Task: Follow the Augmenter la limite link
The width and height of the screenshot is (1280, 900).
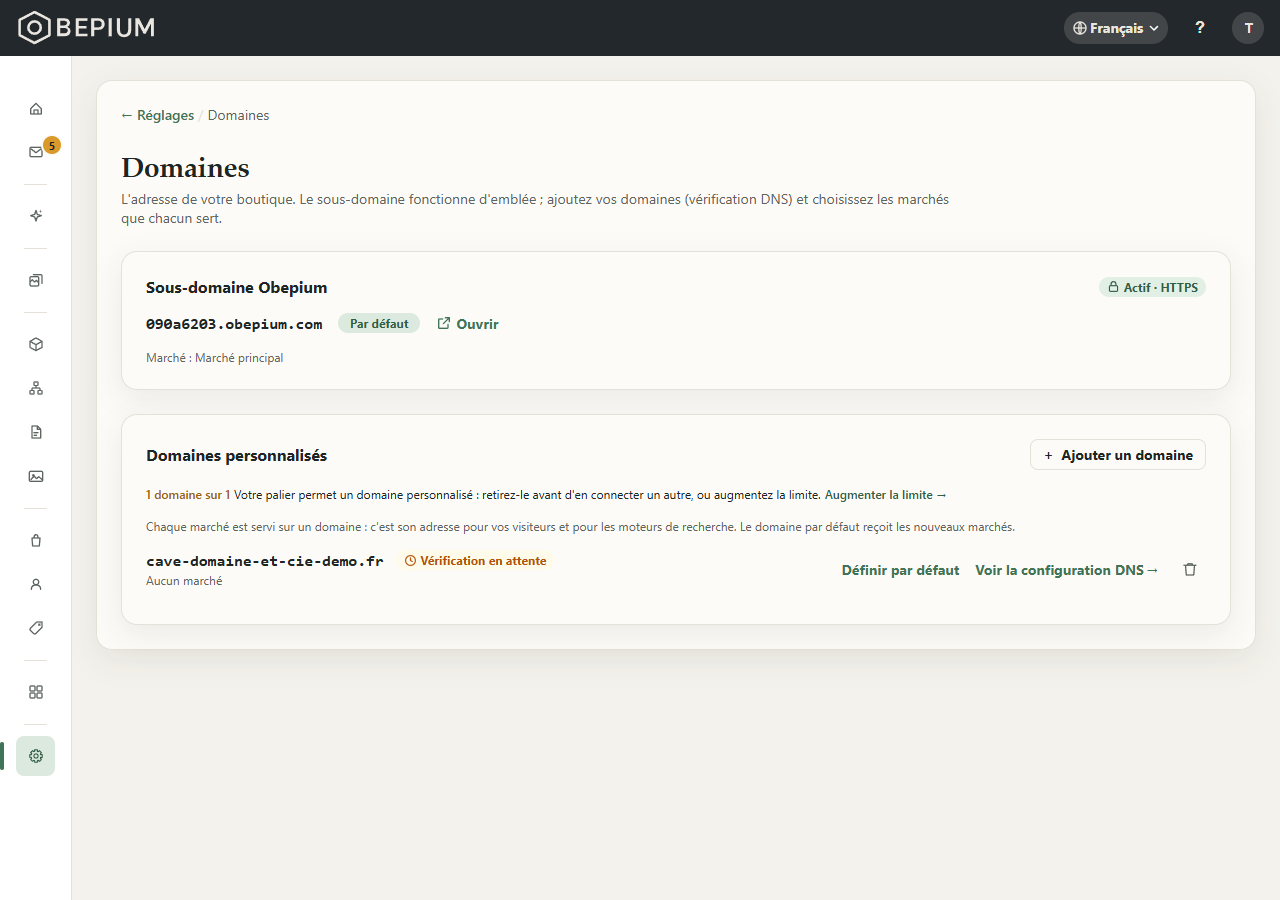Action: 886,495
